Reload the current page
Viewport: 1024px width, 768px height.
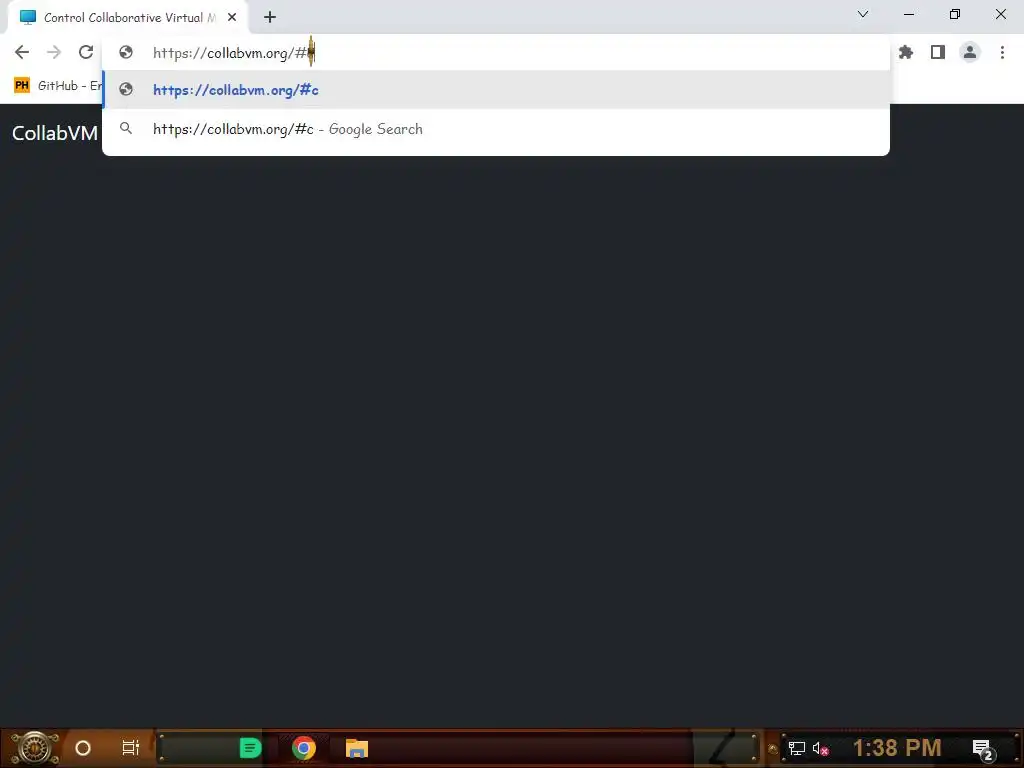[86, 52]
